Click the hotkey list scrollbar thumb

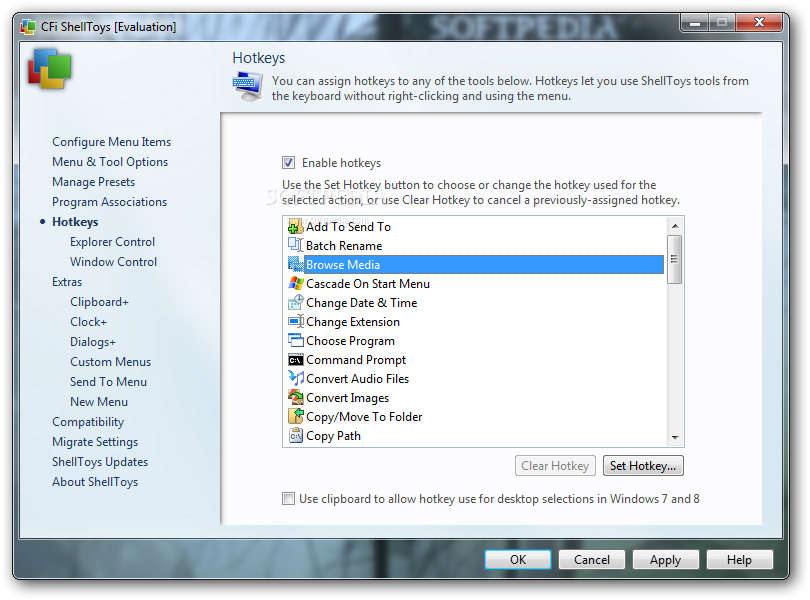[675, 259]
